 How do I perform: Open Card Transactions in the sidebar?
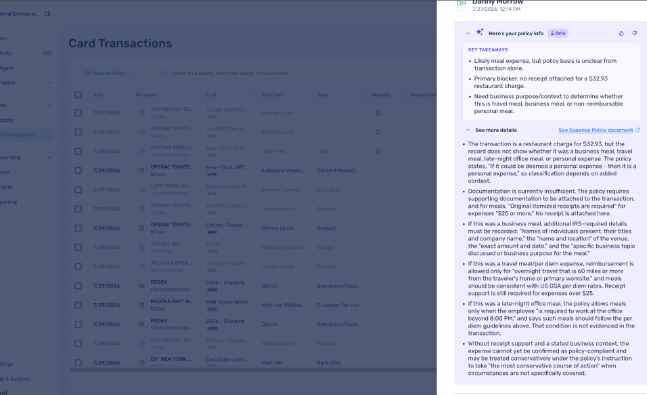pos(19,135)
